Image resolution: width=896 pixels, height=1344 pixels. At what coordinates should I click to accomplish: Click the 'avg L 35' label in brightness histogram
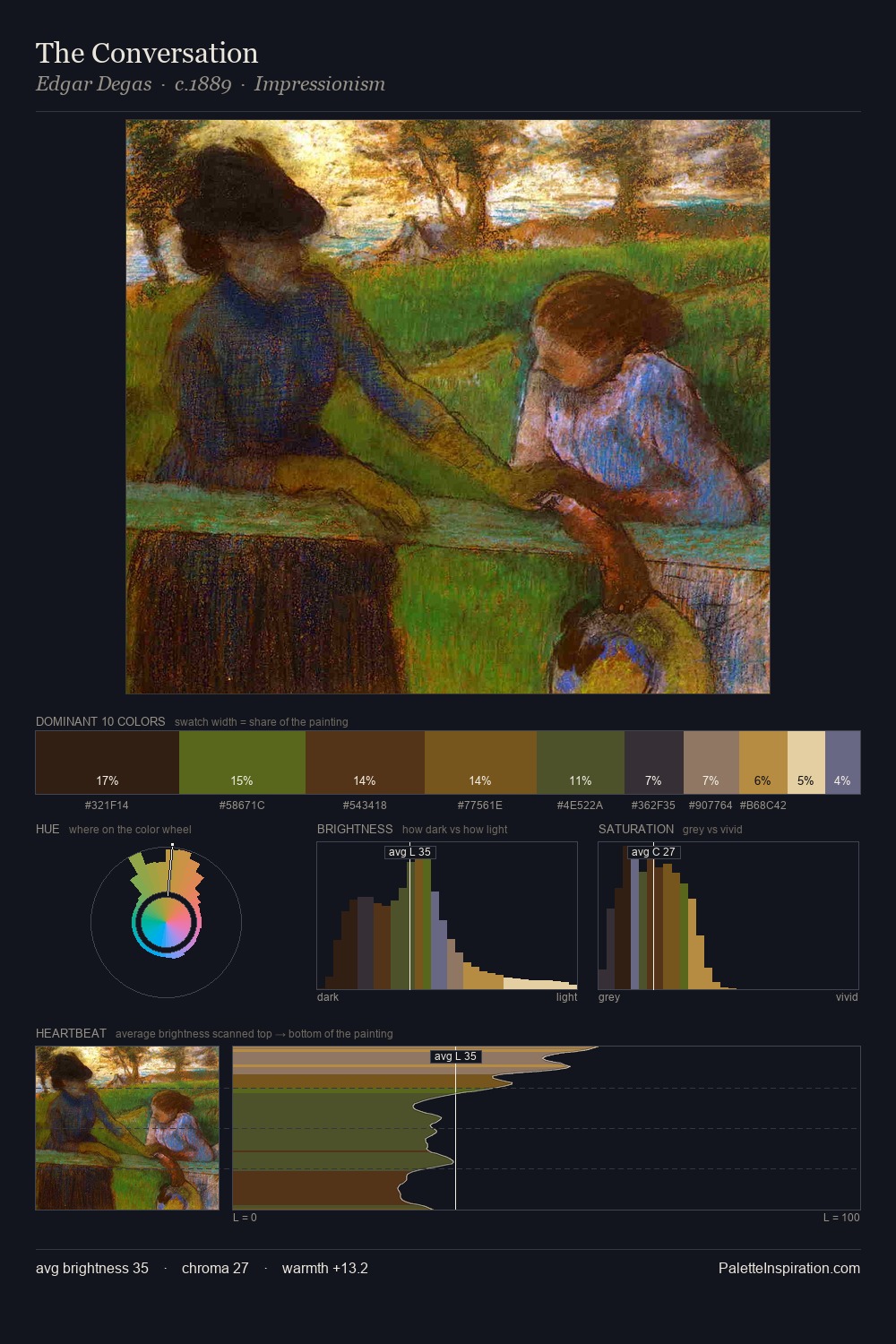409,852
